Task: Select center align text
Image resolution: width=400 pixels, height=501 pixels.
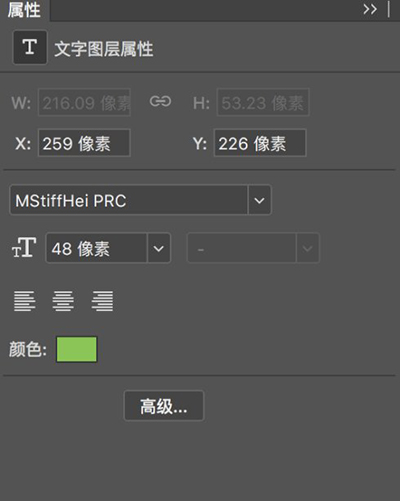Action: point(63,301)
